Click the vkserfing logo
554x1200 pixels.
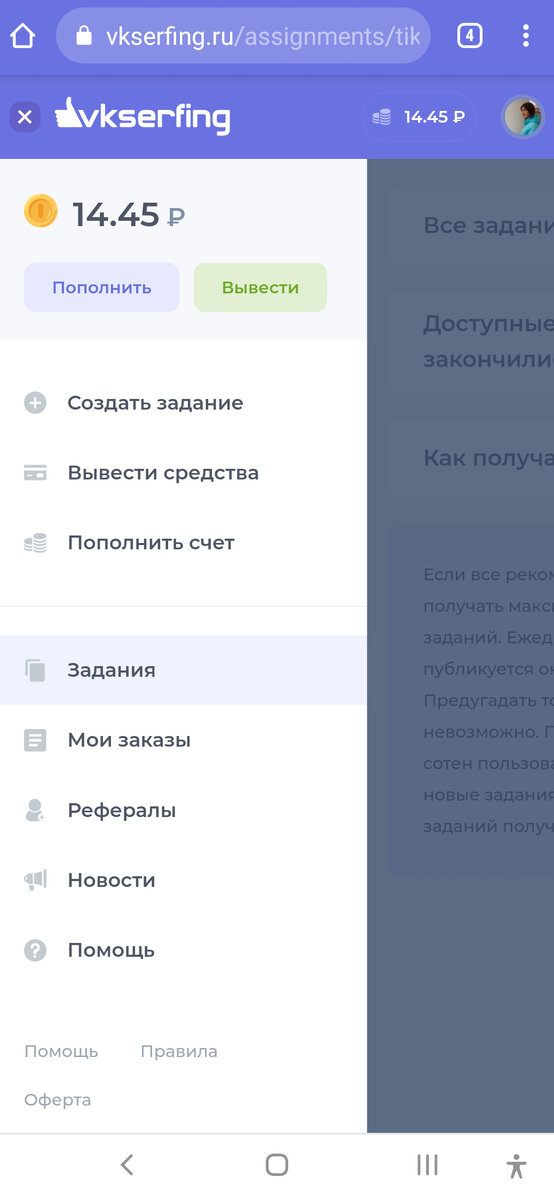(x=142, y=116)
